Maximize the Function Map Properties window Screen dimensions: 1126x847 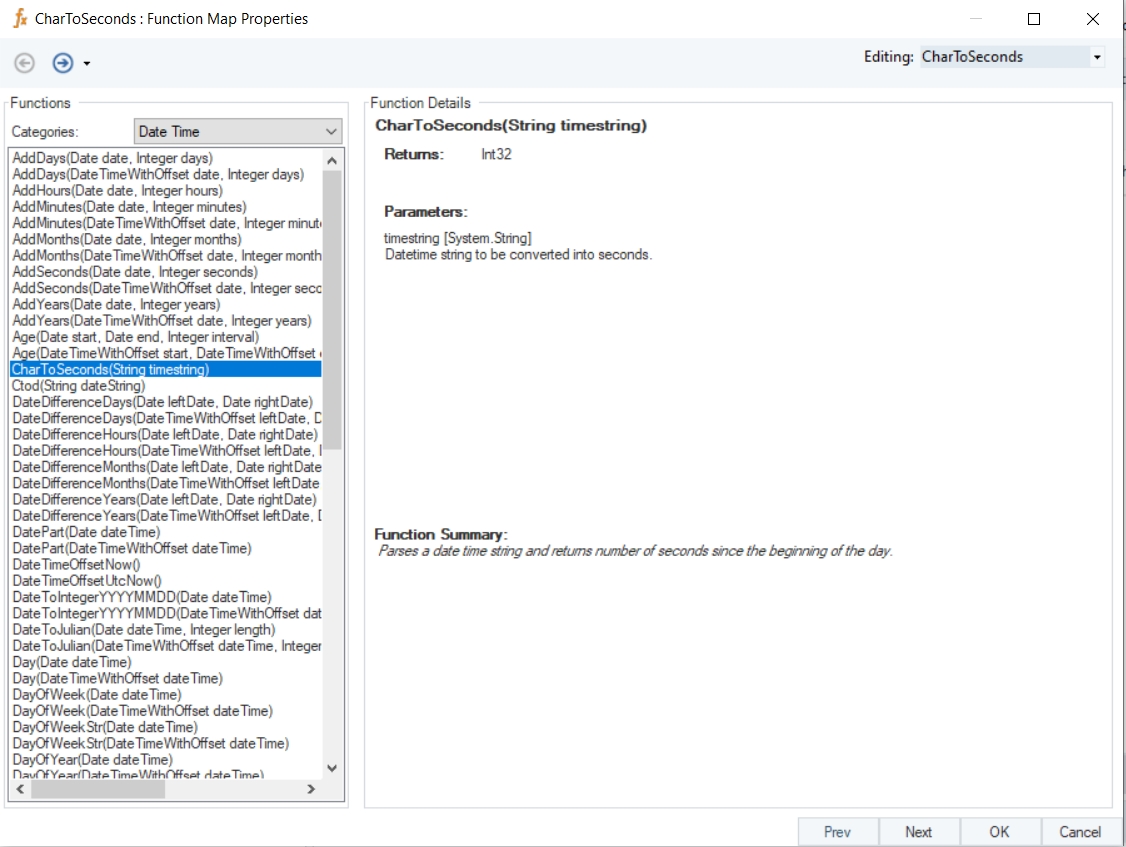pos(1034,19)
